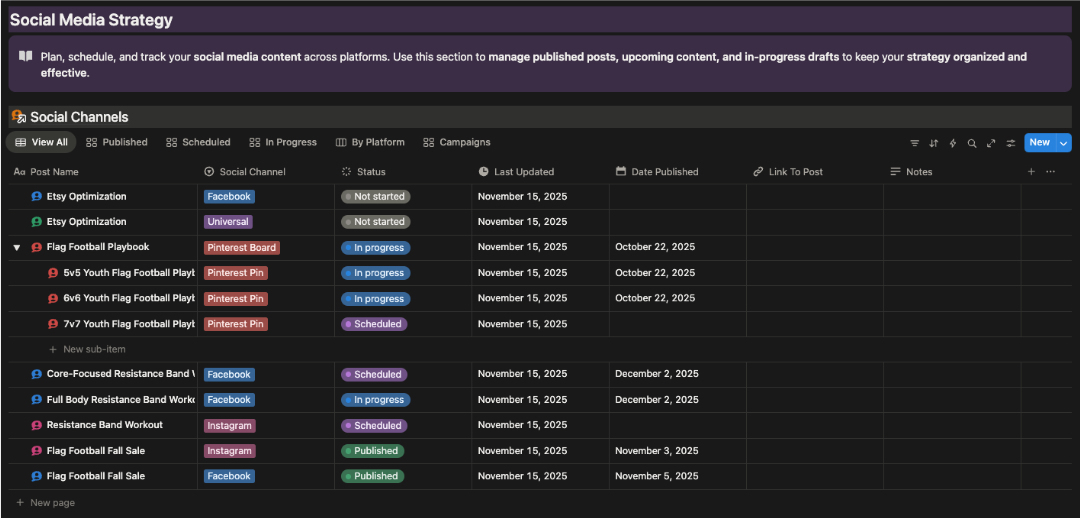Click the blue New button

pos(1039,143)
